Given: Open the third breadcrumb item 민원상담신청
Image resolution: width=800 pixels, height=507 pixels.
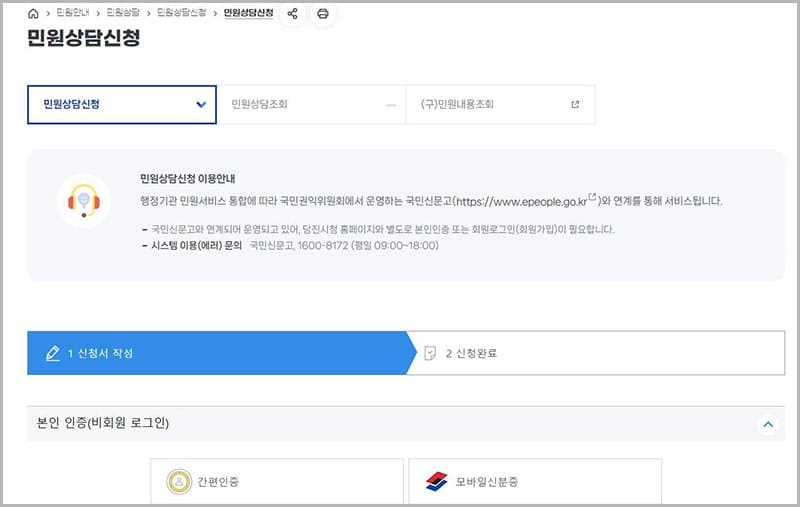Looking at the screenshot, I should pos(181,13).
